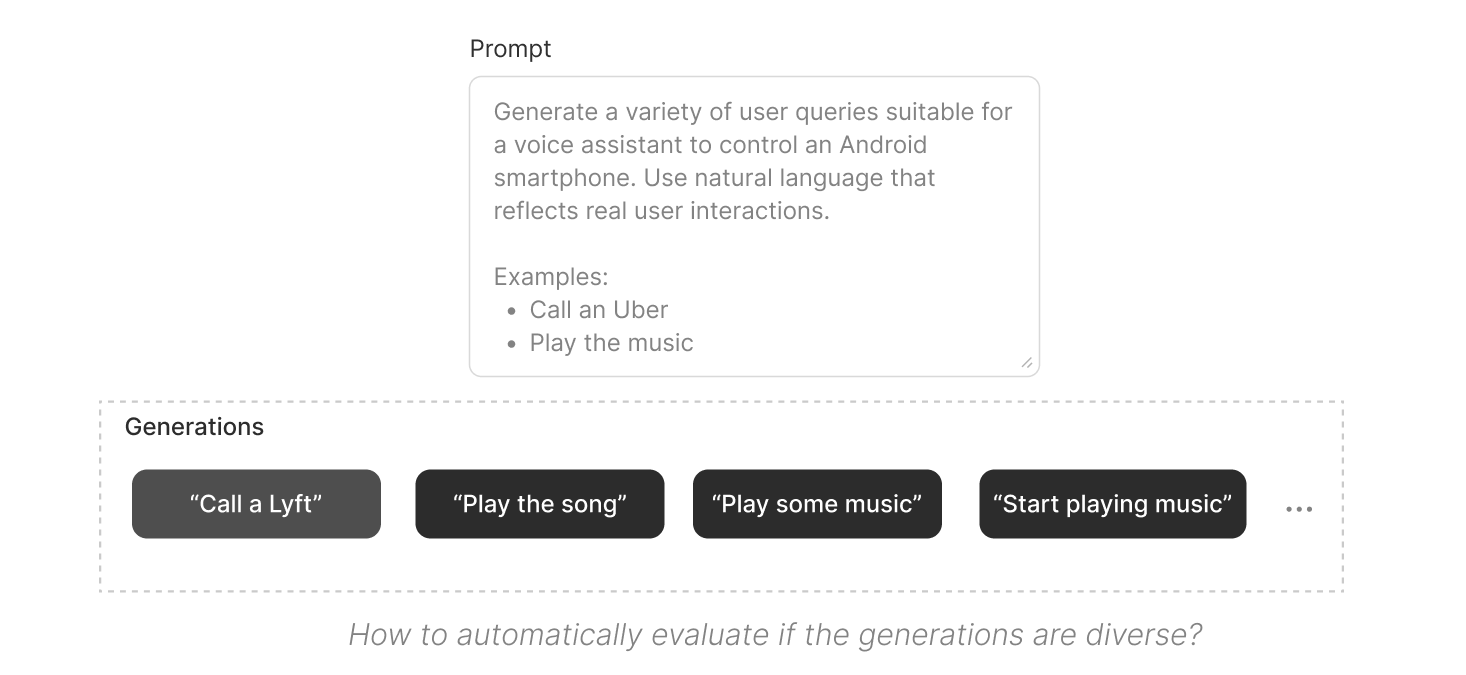Click the "Prompt" field label
Viewport: 1466px width, 675px height.
click(510, 49)
